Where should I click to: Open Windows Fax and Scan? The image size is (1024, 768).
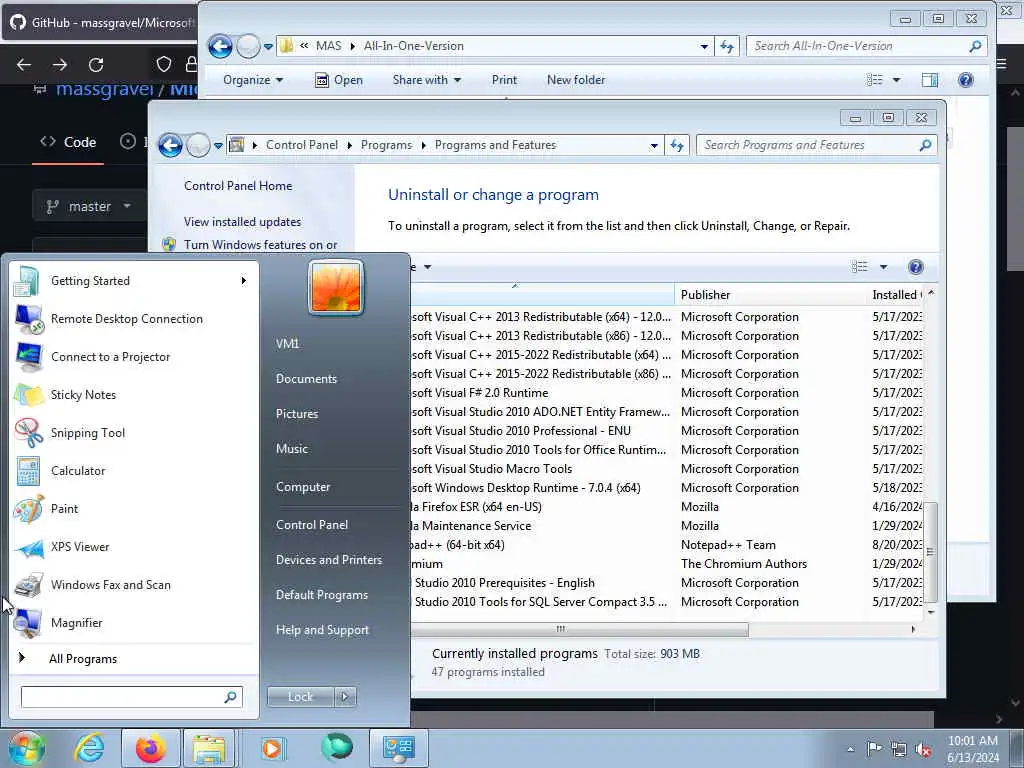(x=110, y=584)
